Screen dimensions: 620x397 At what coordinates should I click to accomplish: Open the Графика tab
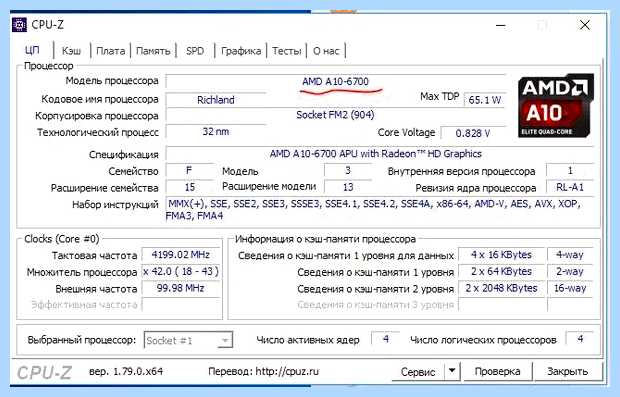[241, 51]
